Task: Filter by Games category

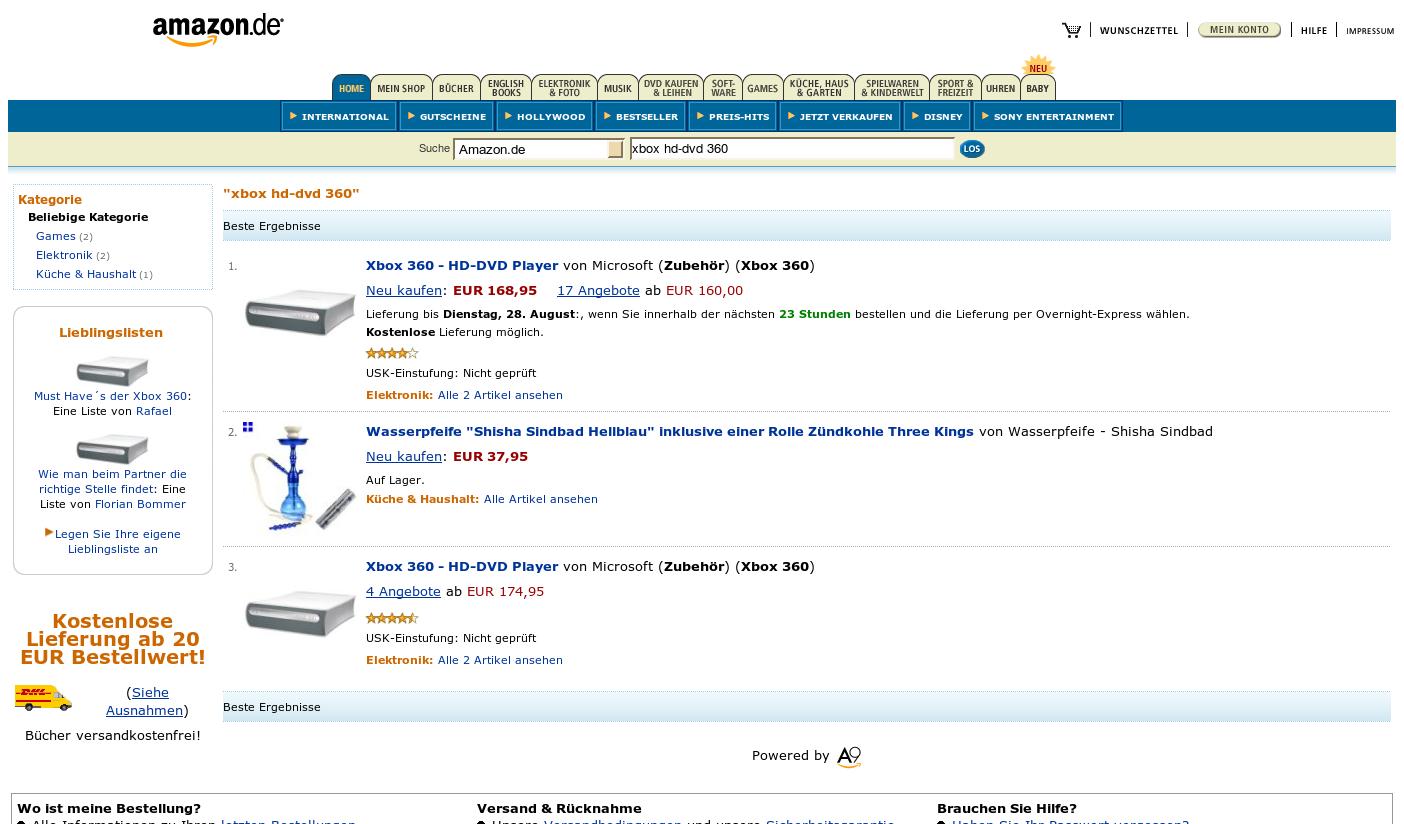Action: click(x=56, y=236)
